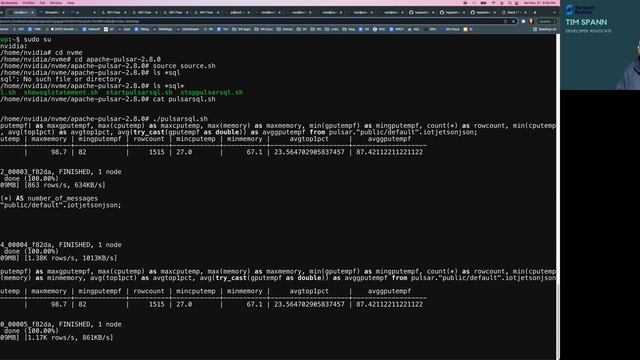Click the 'AS number_of_messages' query text
Viewport: 640px width, 360px height.
point(57,198)
